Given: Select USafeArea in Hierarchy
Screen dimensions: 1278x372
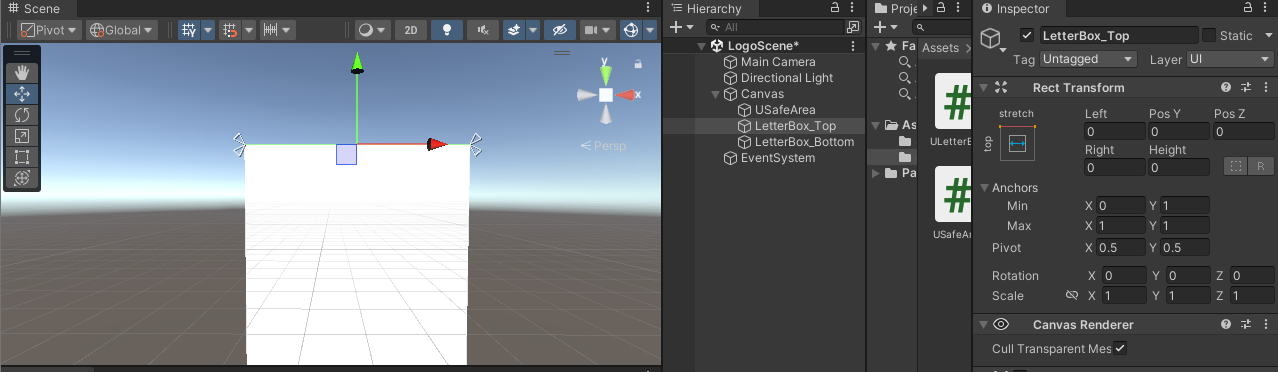Looking at the screenshot, I should click(785, 110).
